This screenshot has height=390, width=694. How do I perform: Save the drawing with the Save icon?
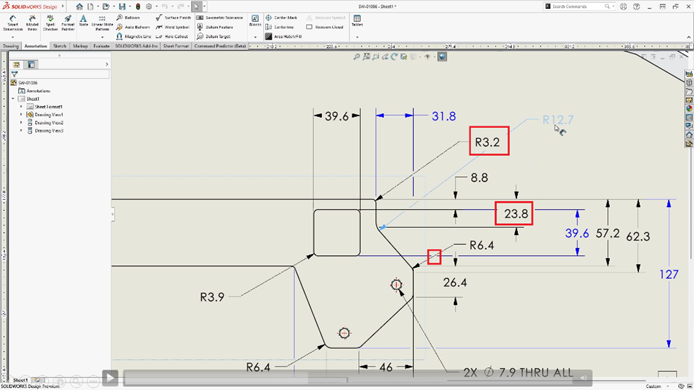pos(122,6)
